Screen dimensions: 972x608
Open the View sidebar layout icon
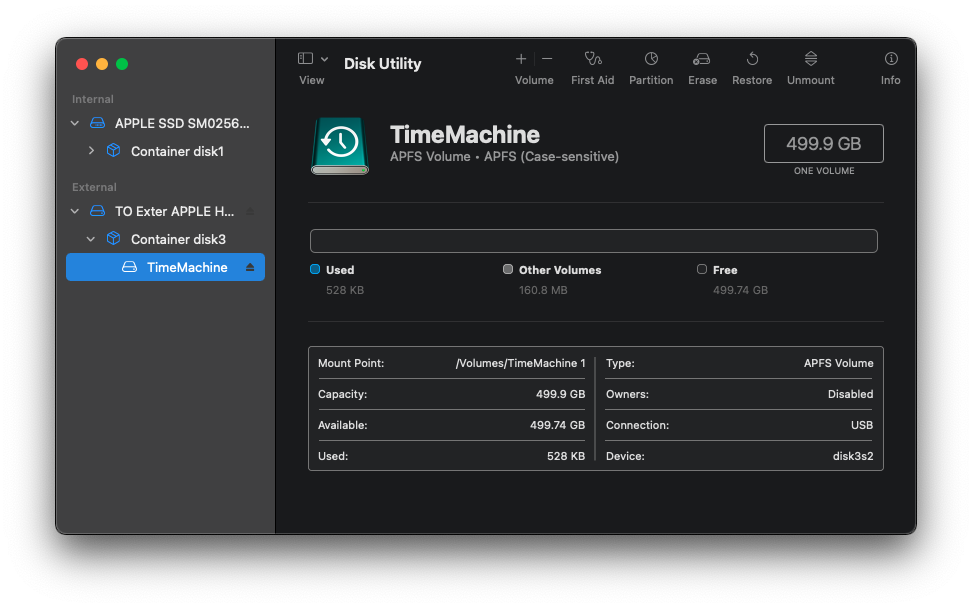point(305,59)
